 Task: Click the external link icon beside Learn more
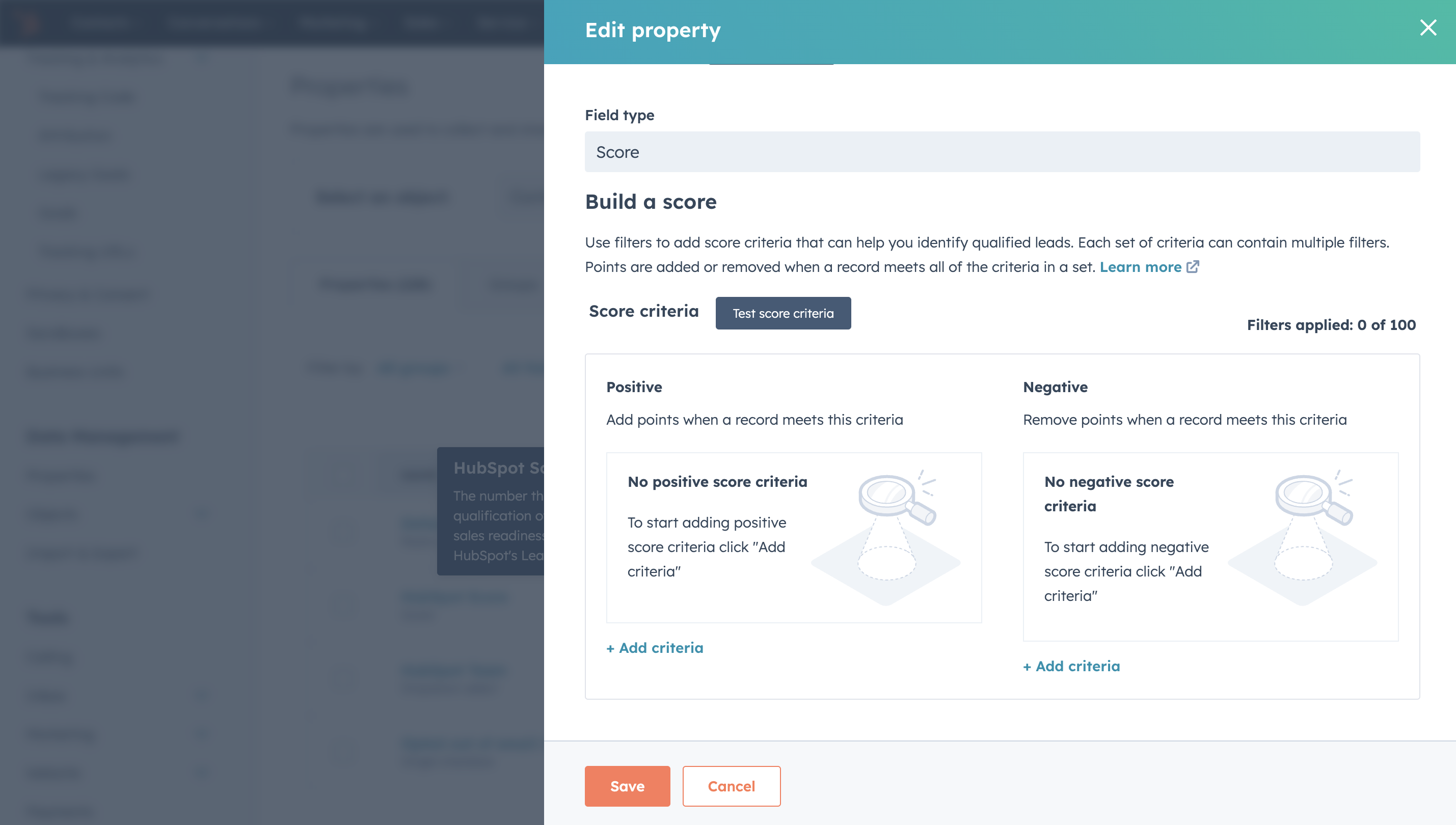click(x=1193, y=266)
